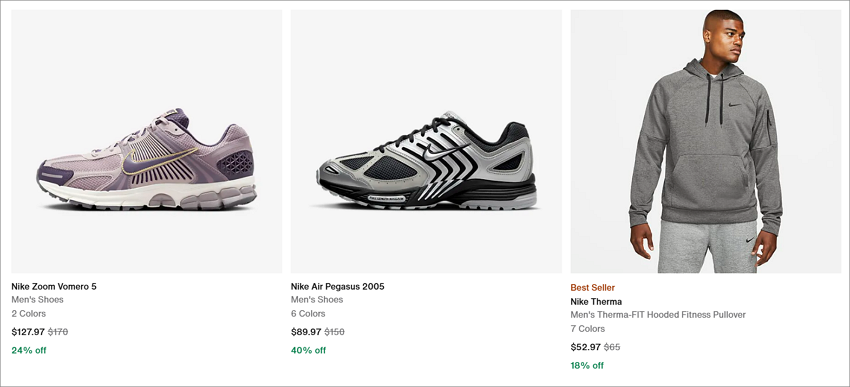850x387 pixels.
Task: Click Men's Shoes under Zoom Vomero 5
Action: point(37,299)
